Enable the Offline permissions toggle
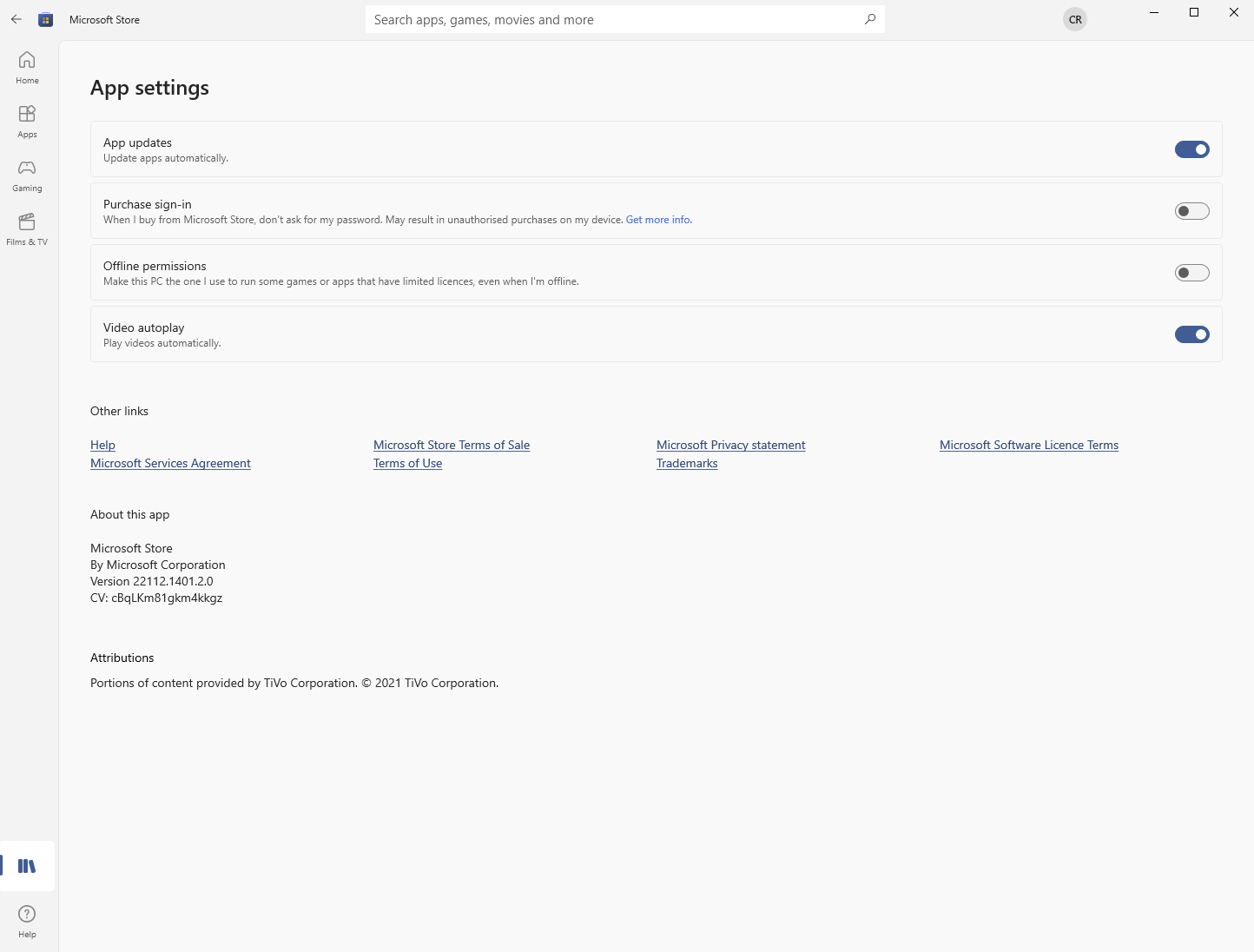 (x=1192, y=273)
